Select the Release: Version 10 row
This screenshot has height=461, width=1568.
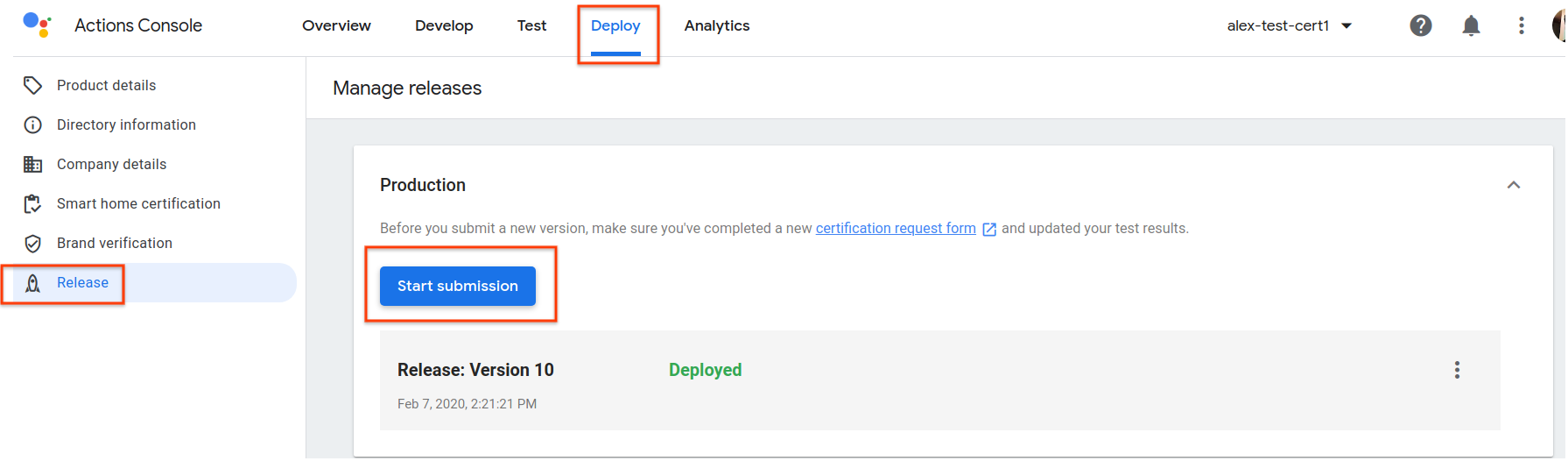pyautogui.click(x=875, y=380)
